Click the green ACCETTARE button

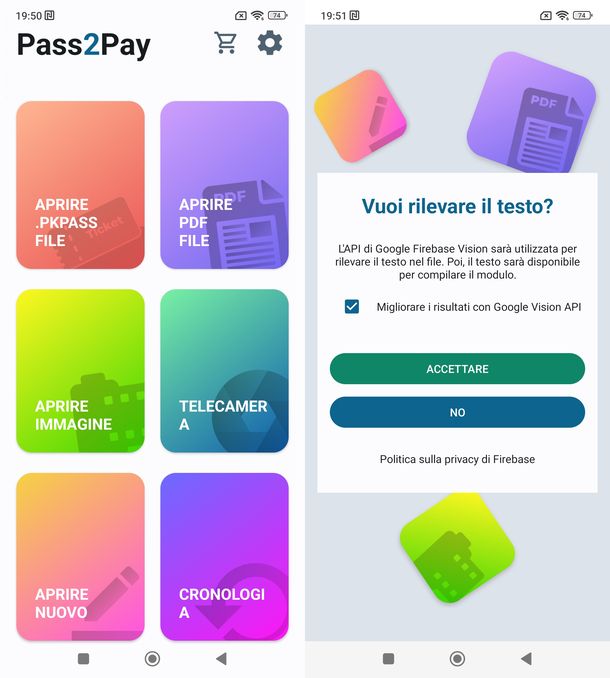coord(457,369)
